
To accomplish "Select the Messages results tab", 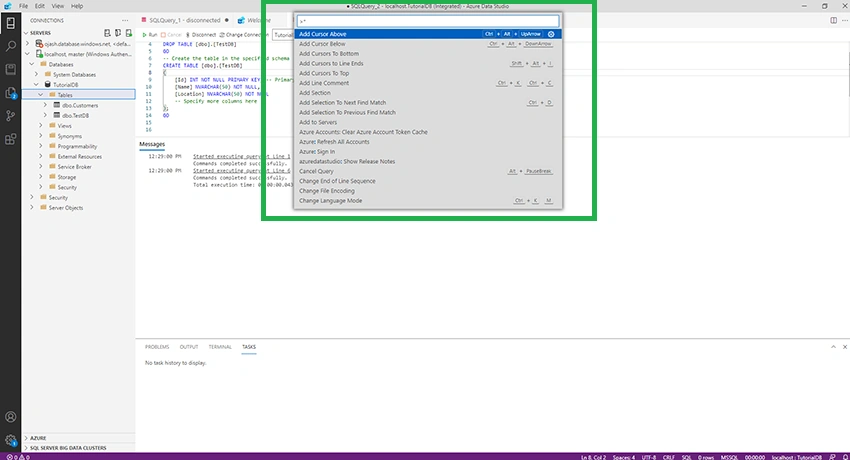I will 152,144.
